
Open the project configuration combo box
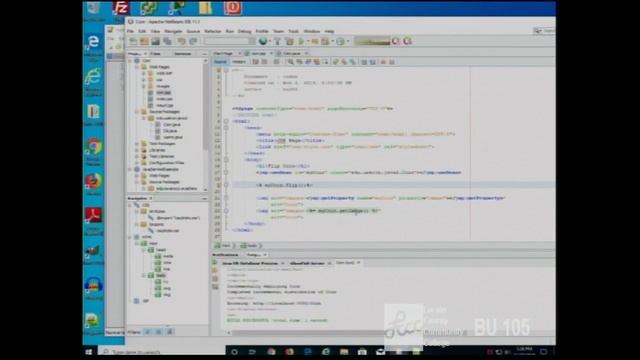(x=229, y=41)
